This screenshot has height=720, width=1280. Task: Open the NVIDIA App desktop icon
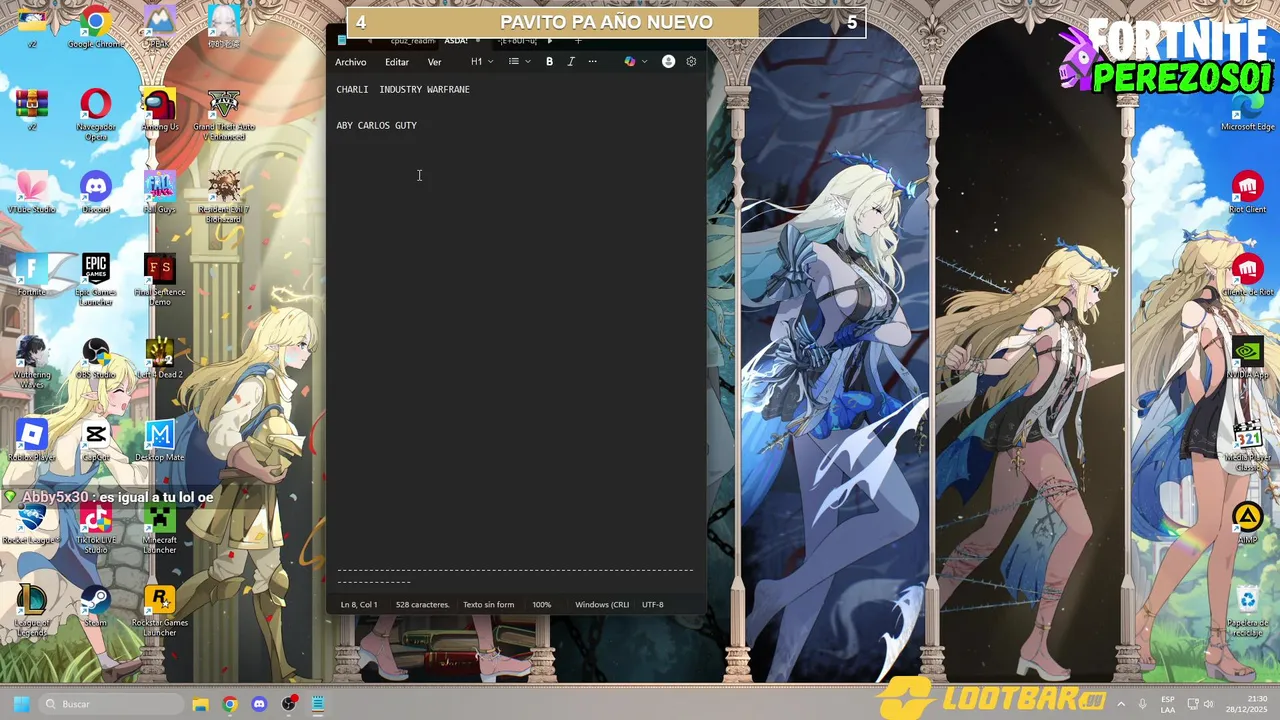1248,357
